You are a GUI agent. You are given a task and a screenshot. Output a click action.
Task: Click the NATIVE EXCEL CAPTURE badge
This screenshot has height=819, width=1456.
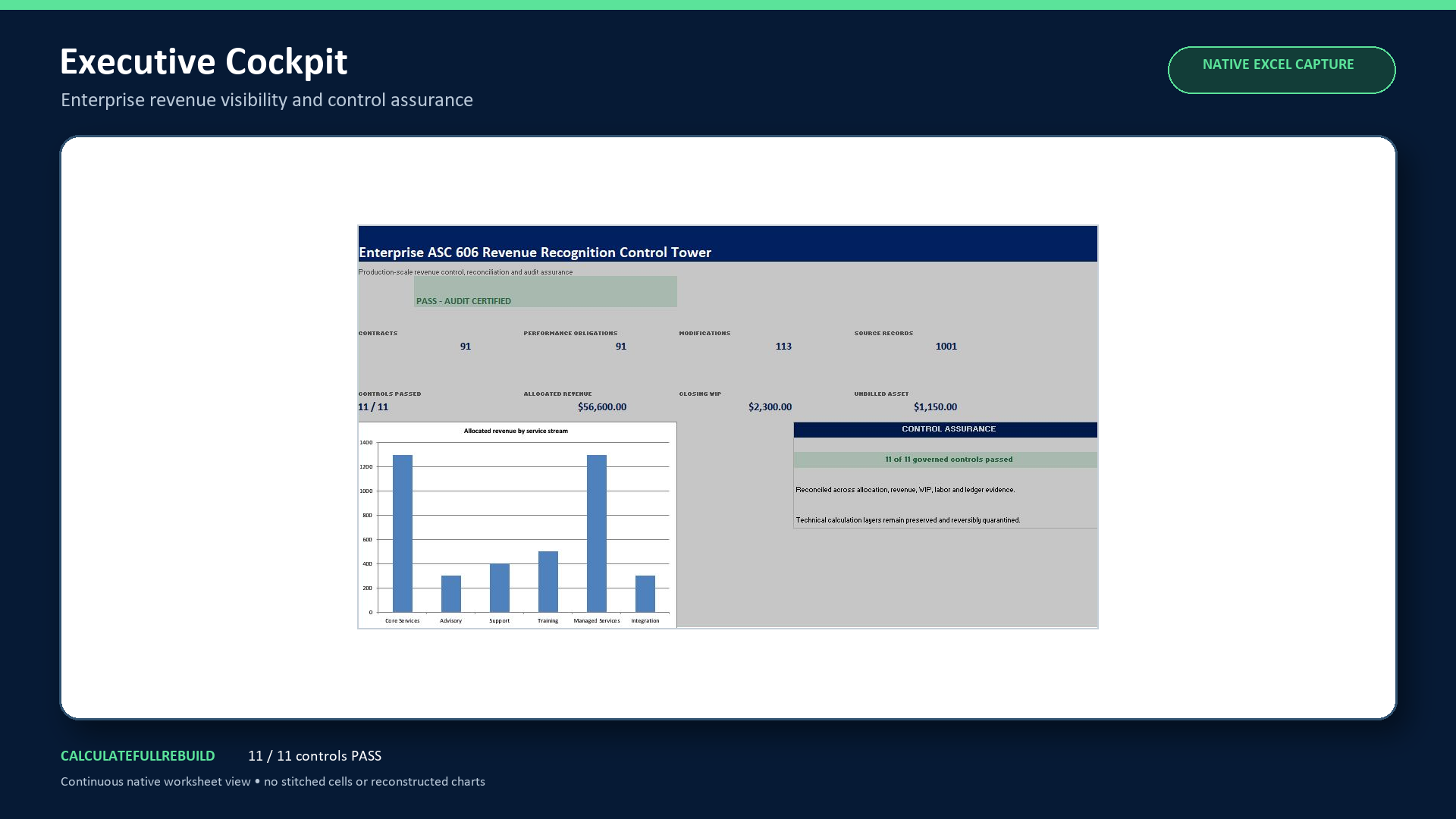tap(1281, 70)
